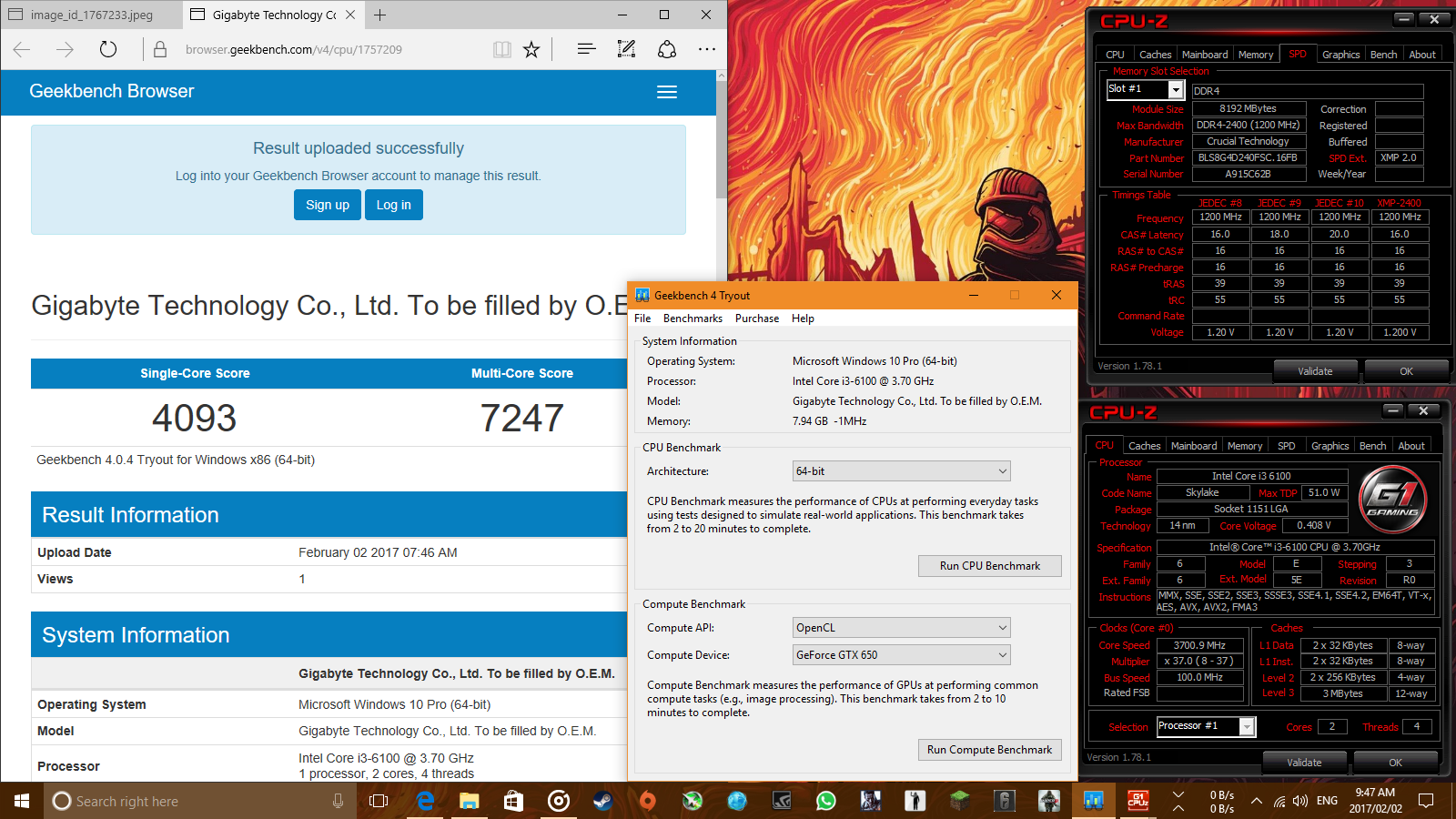This screenshot has height=819, width=1456.
Task: Open WhatsApp from taskbar
Action: coord(825,801)
